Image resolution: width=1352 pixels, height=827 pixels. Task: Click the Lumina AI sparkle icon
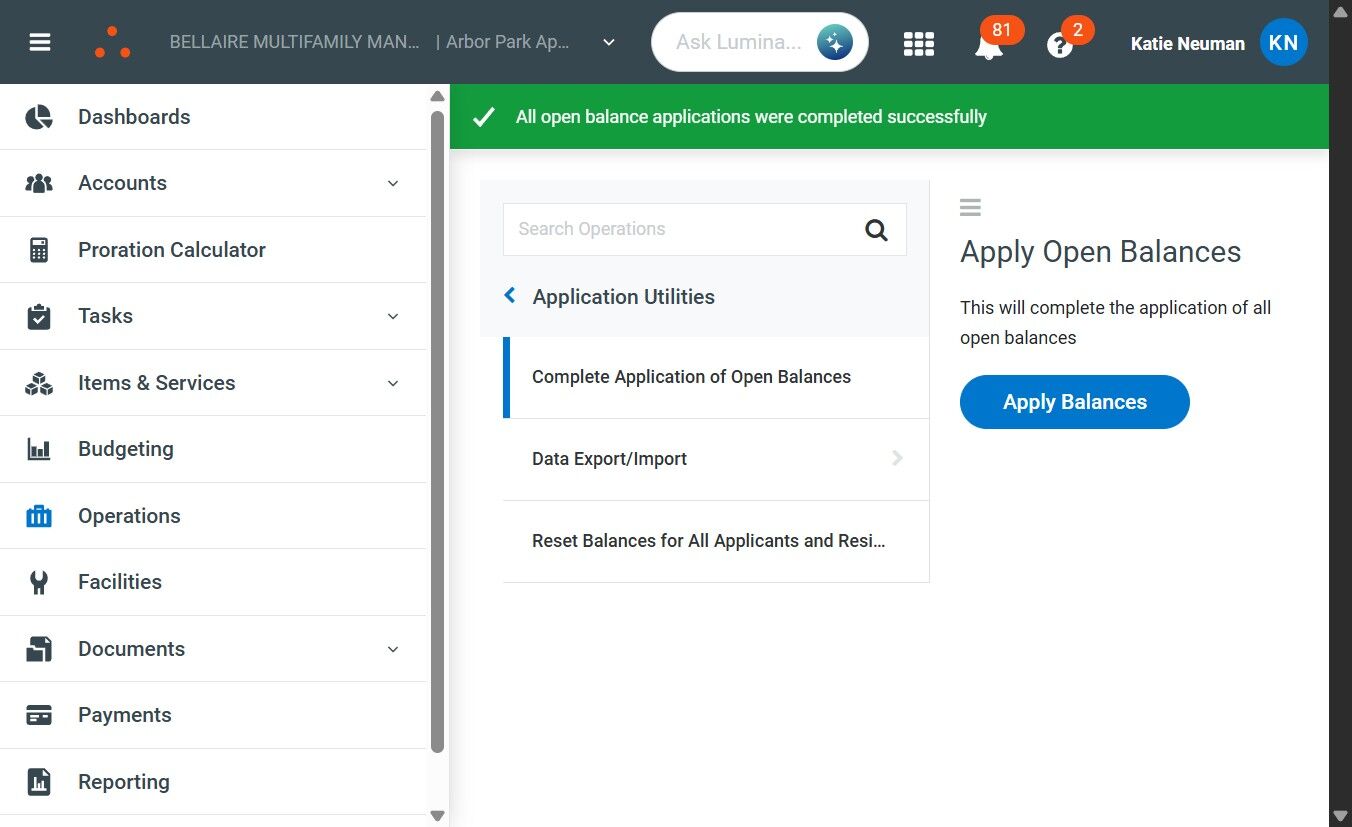tap(834, 42)
